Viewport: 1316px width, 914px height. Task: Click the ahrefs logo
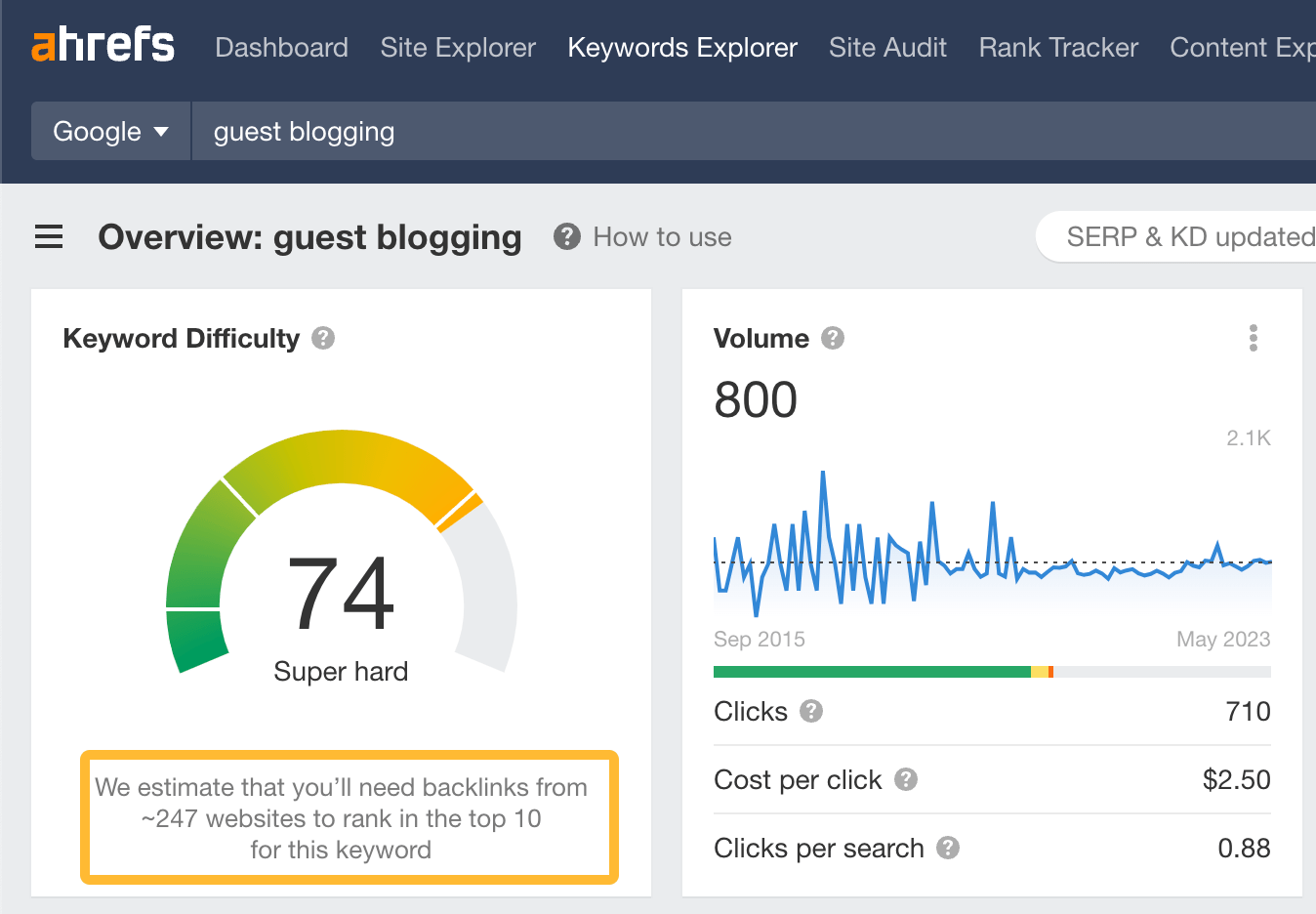tap(103, 45)
